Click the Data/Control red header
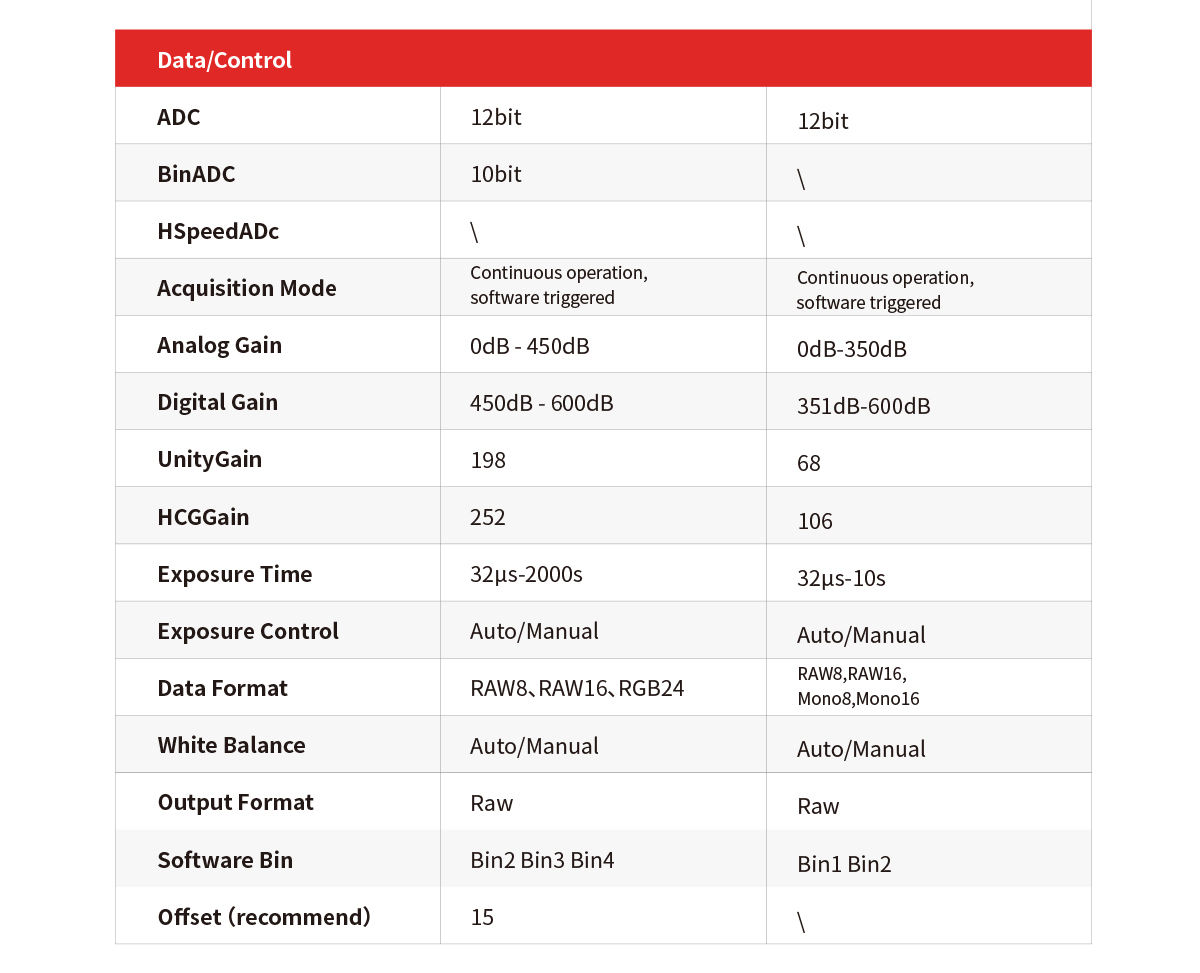This screenshot has width=1200, height=973. coord(603,58)
